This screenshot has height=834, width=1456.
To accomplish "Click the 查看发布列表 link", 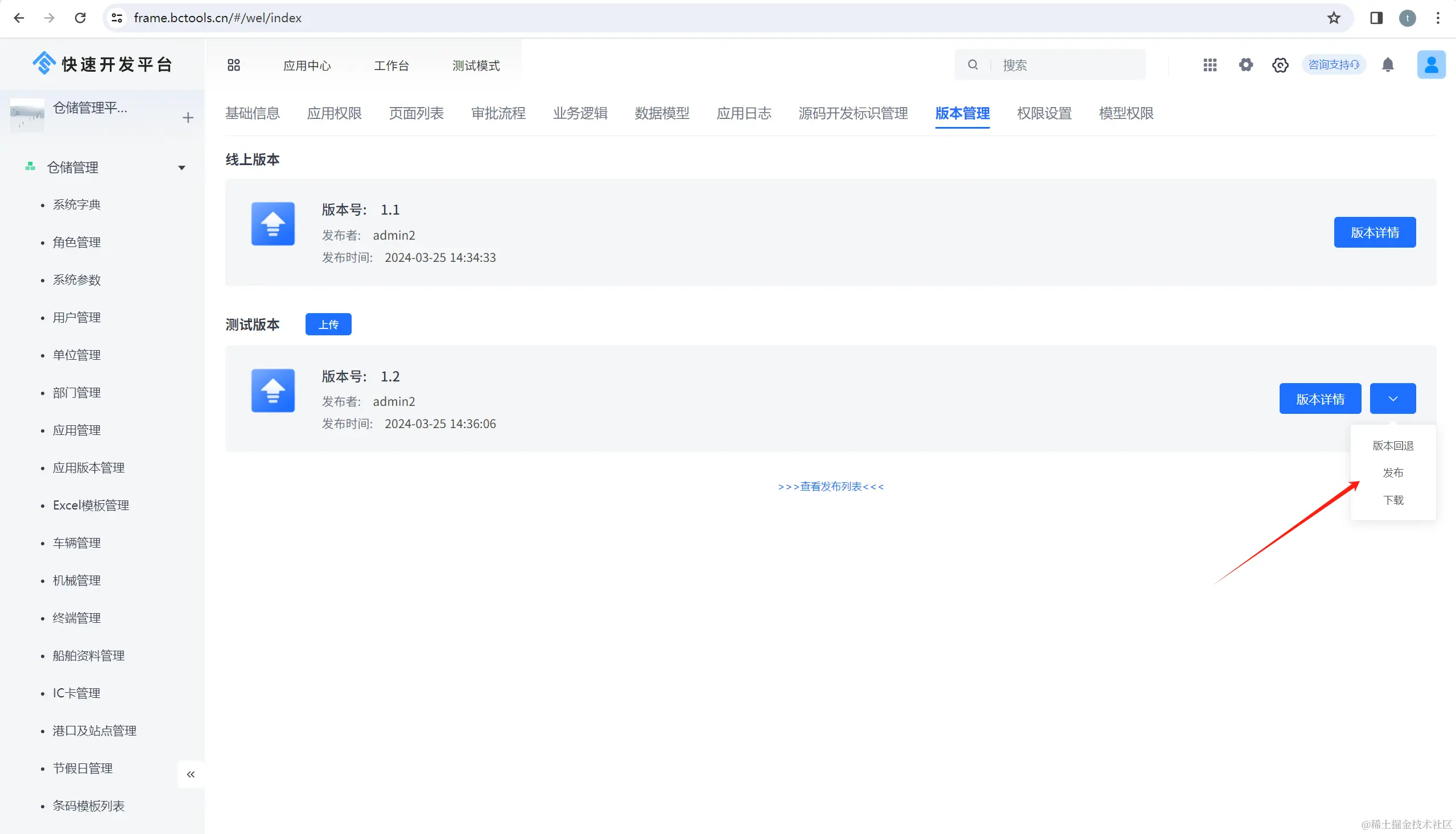I will [831, 486].
